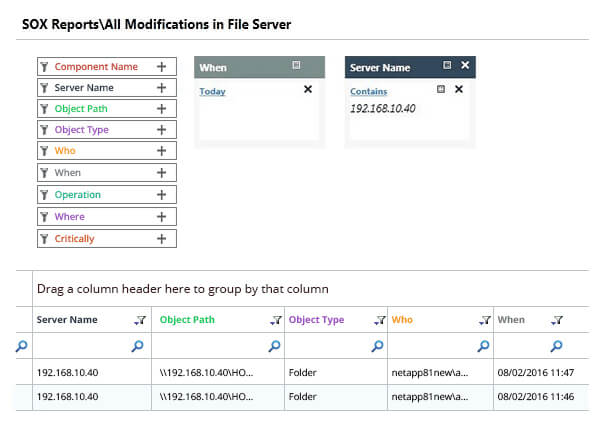This screenshot has width=612, height=430.
Task: Sort by When column header
Action: click(511, 320)
